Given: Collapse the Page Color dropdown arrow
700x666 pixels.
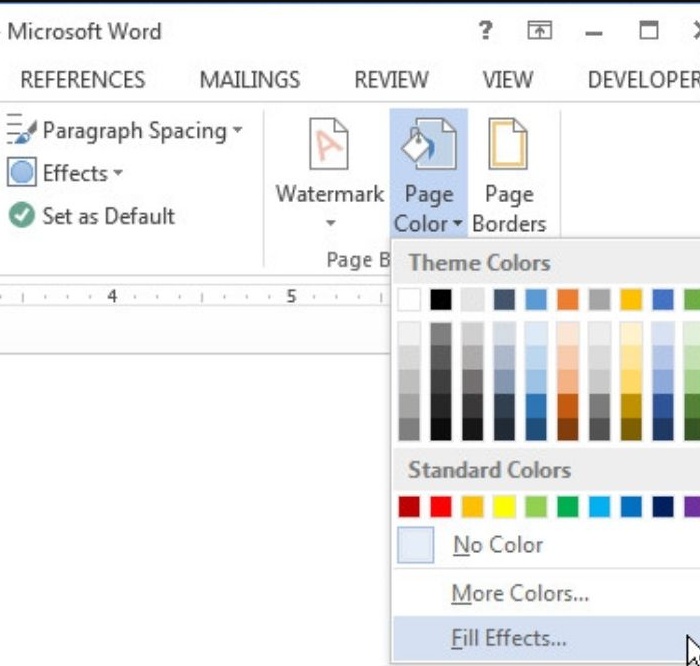Looking at the screenshot, I should (458, 222).
